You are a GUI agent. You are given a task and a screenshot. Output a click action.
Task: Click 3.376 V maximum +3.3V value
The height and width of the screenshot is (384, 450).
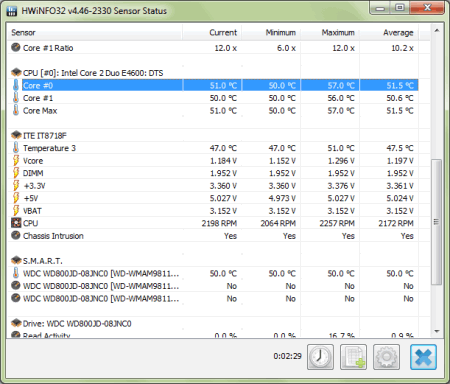tap(341, 186)
